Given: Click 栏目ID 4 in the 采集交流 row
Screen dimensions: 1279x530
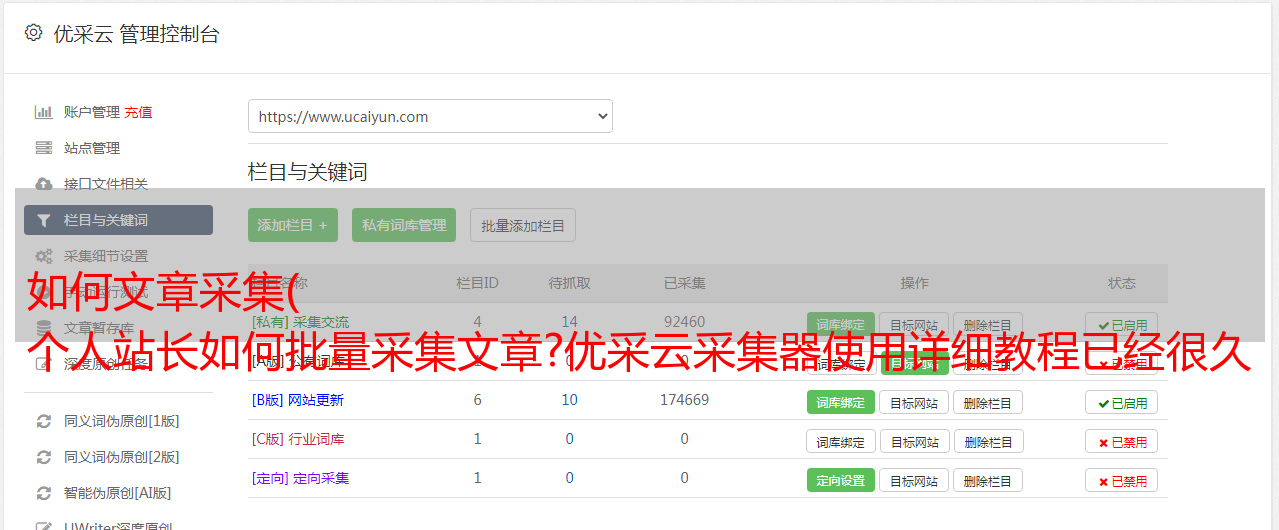Looking at the screenshot, I should pyautogui.click(x=477, y=322).
